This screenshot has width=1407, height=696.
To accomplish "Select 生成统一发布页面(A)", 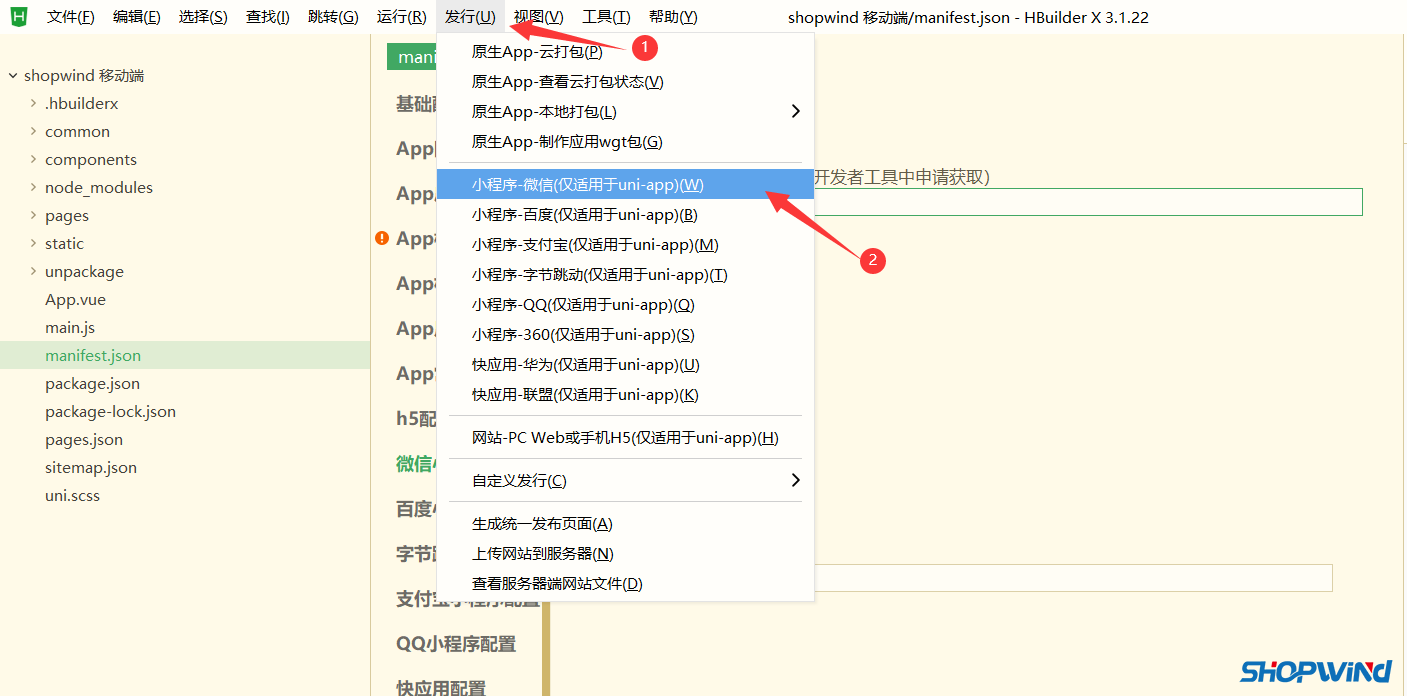I will [626, 524].
